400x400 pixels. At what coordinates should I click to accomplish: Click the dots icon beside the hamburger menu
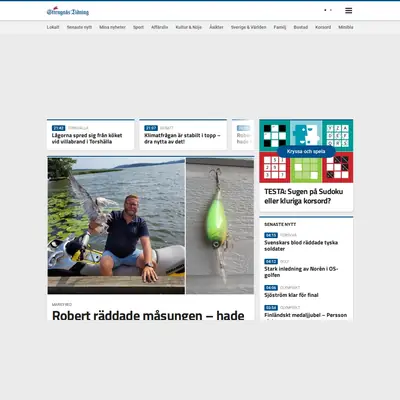(x=328, y=10)
